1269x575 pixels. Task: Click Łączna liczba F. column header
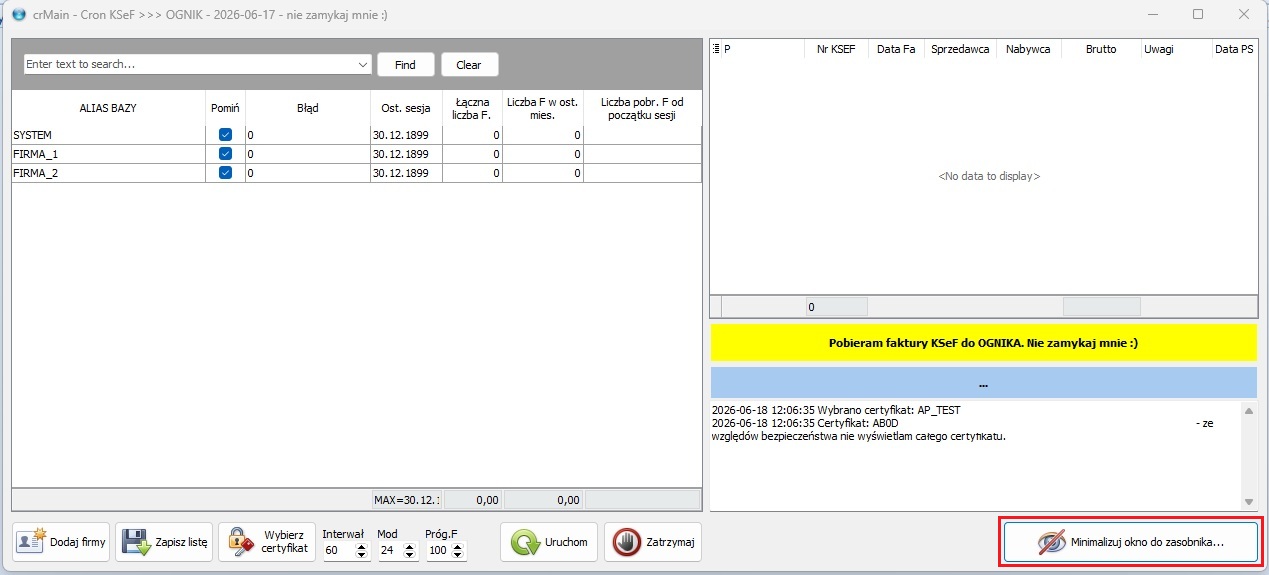pos(472,108)
